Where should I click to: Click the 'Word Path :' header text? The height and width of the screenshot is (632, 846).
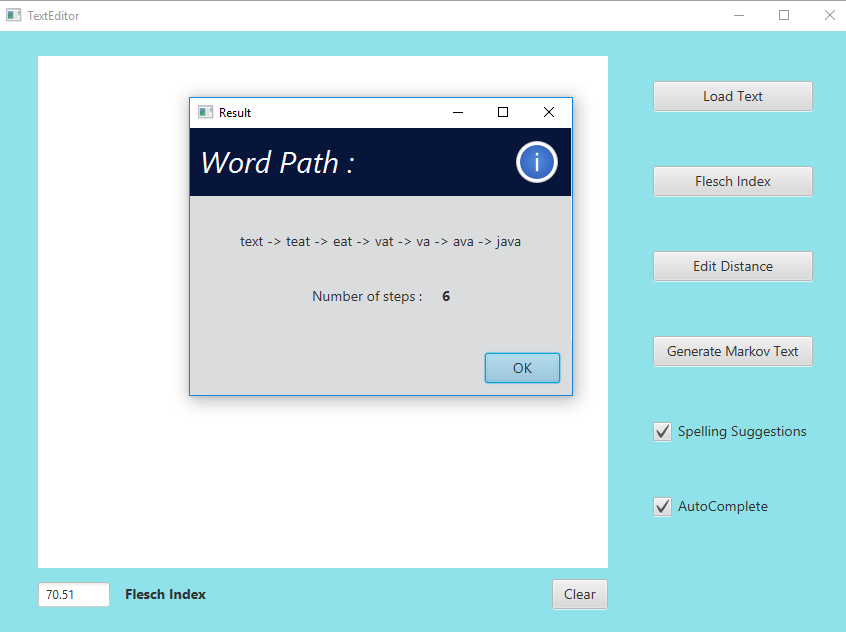pos(277,162)
